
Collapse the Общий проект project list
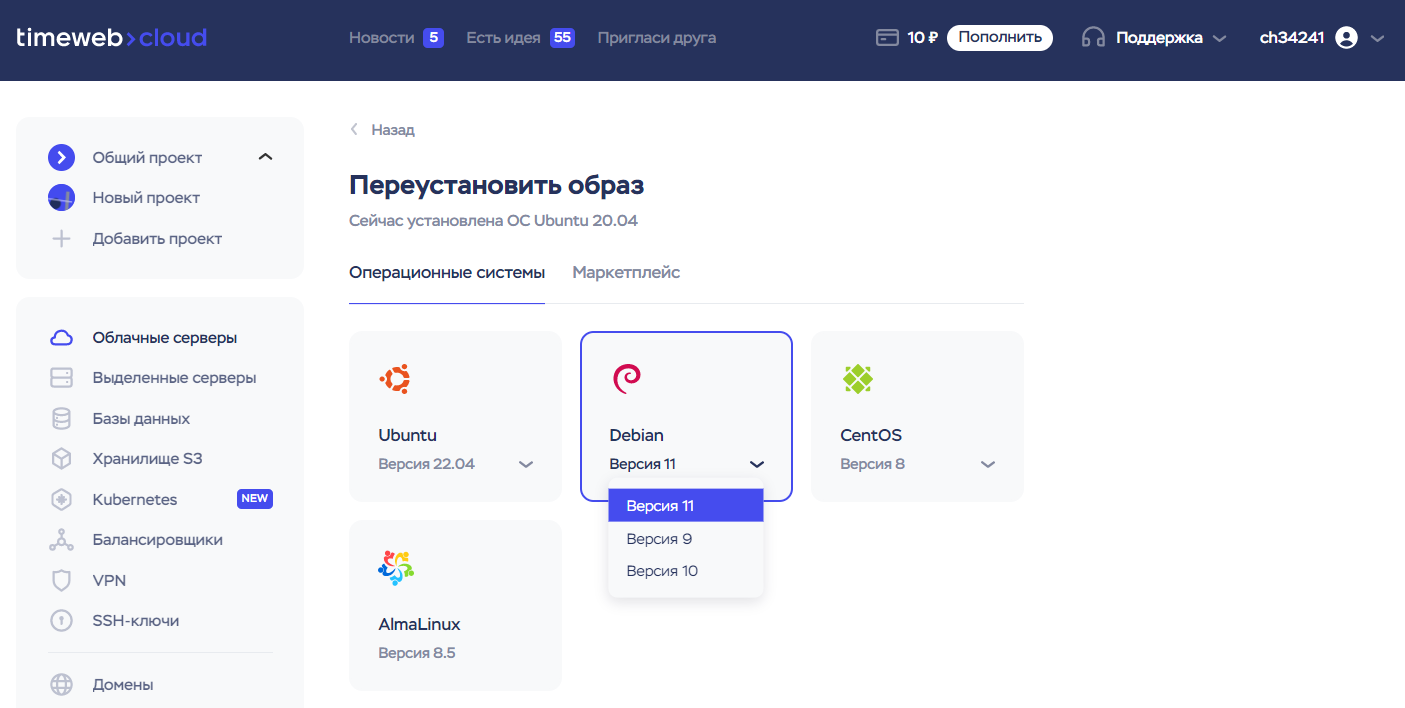(265, 157)
